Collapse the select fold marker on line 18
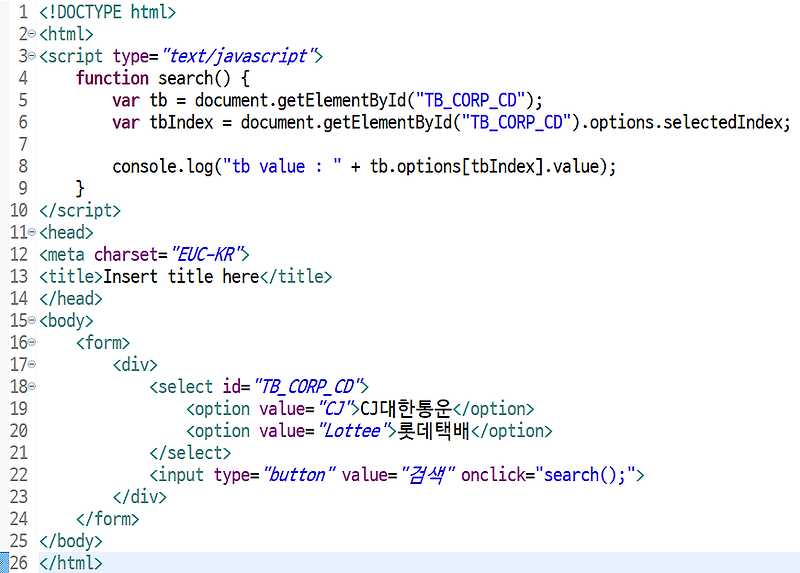Screen dimensions: 800x573 (x=32, y=386)
